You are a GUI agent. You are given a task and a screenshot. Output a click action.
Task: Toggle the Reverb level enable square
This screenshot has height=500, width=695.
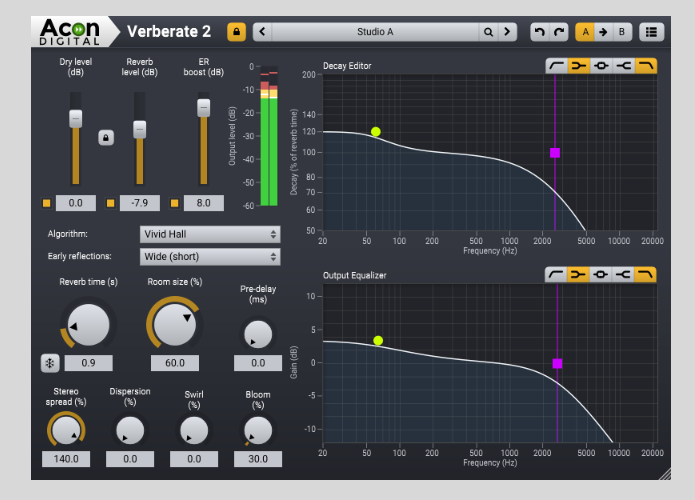[110, 203]
